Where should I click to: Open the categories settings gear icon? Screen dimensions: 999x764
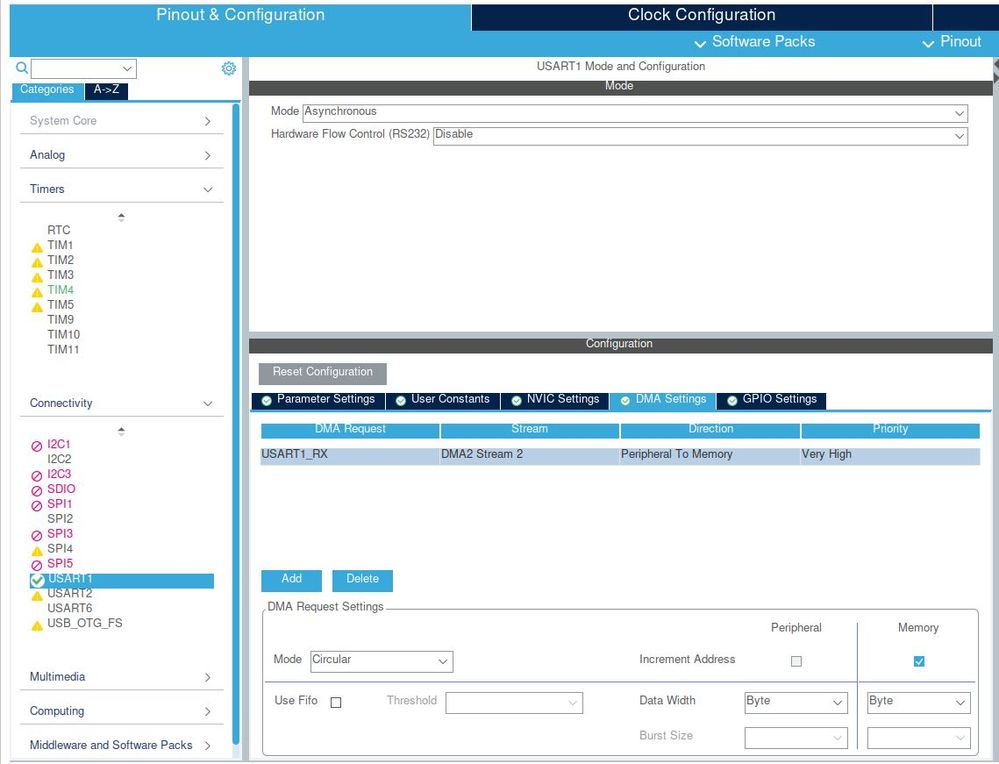pos(229,68)
